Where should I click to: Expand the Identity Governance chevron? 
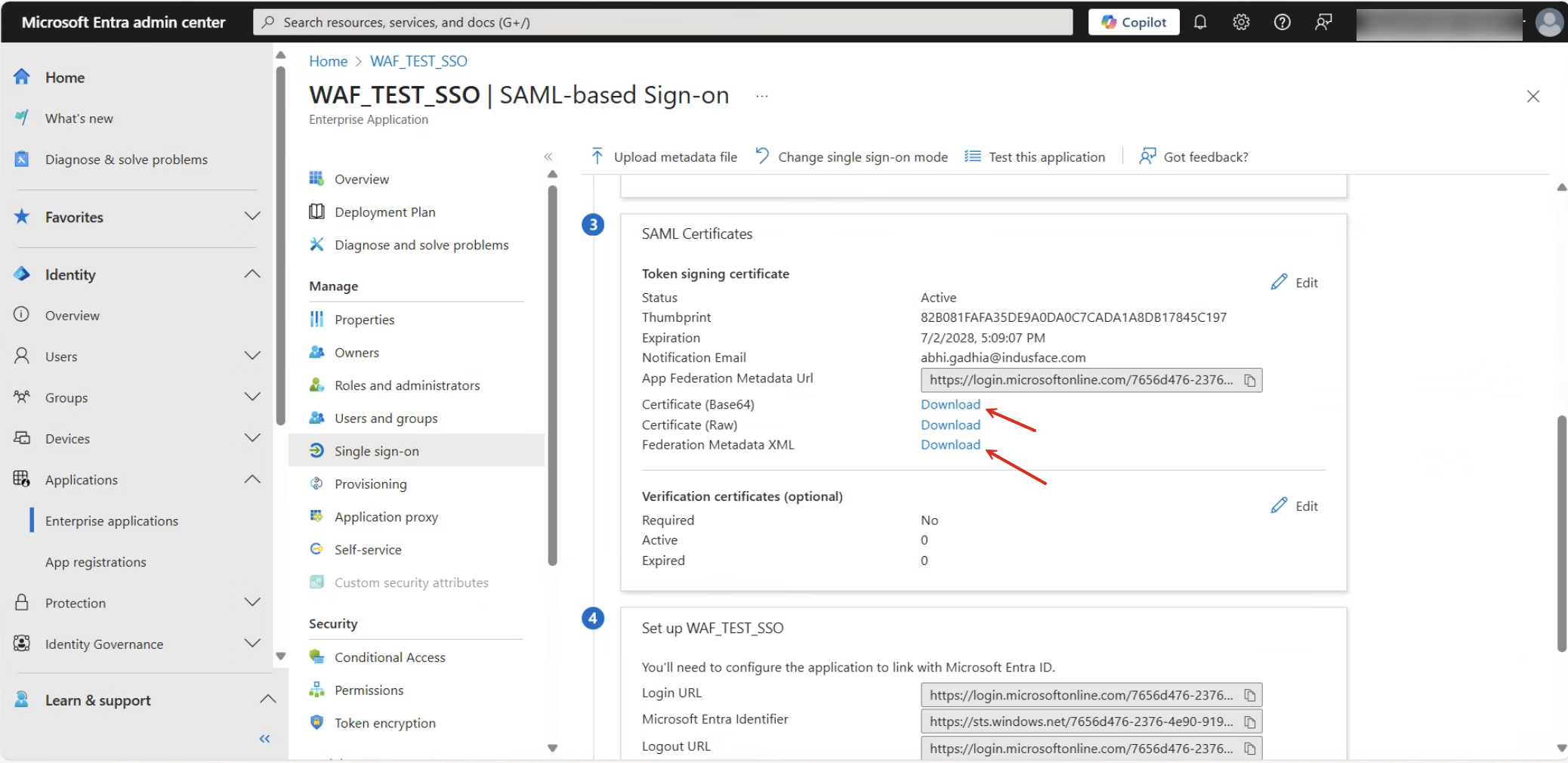[x=252, y=644]
